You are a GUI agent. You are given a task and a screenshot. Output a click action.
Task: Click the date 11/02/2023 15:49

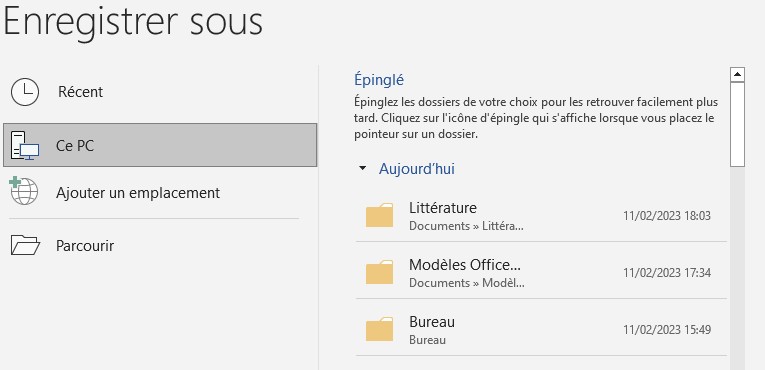point(667,329)
